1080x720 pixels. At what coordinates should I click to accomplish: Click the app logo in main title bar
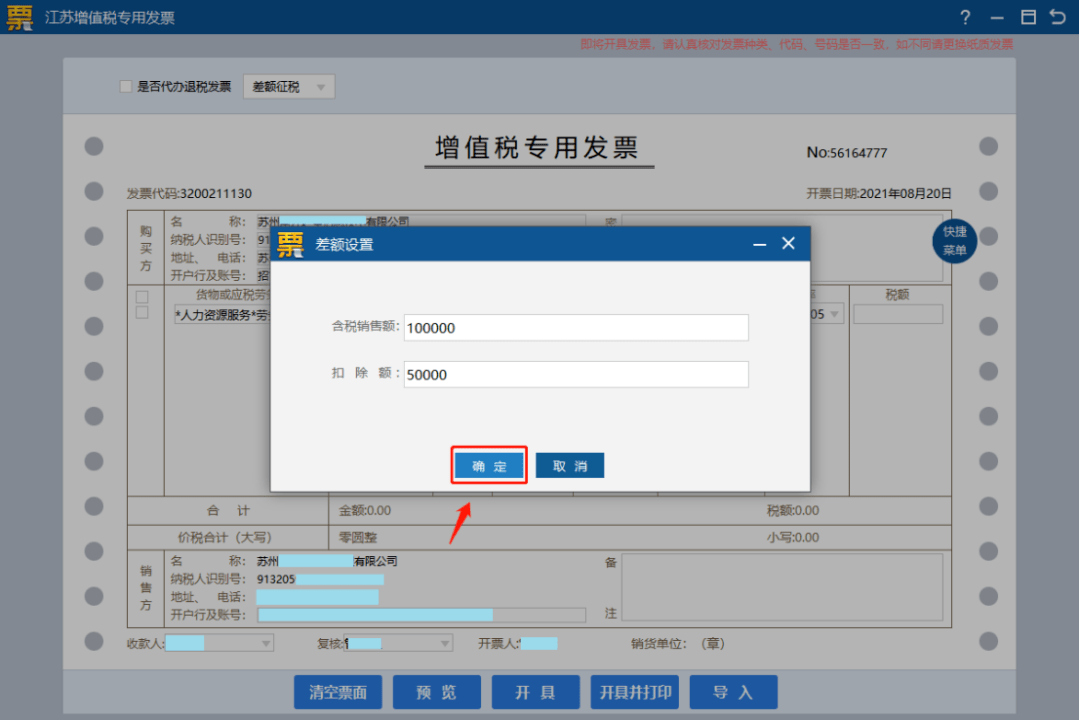click(19, 17)
